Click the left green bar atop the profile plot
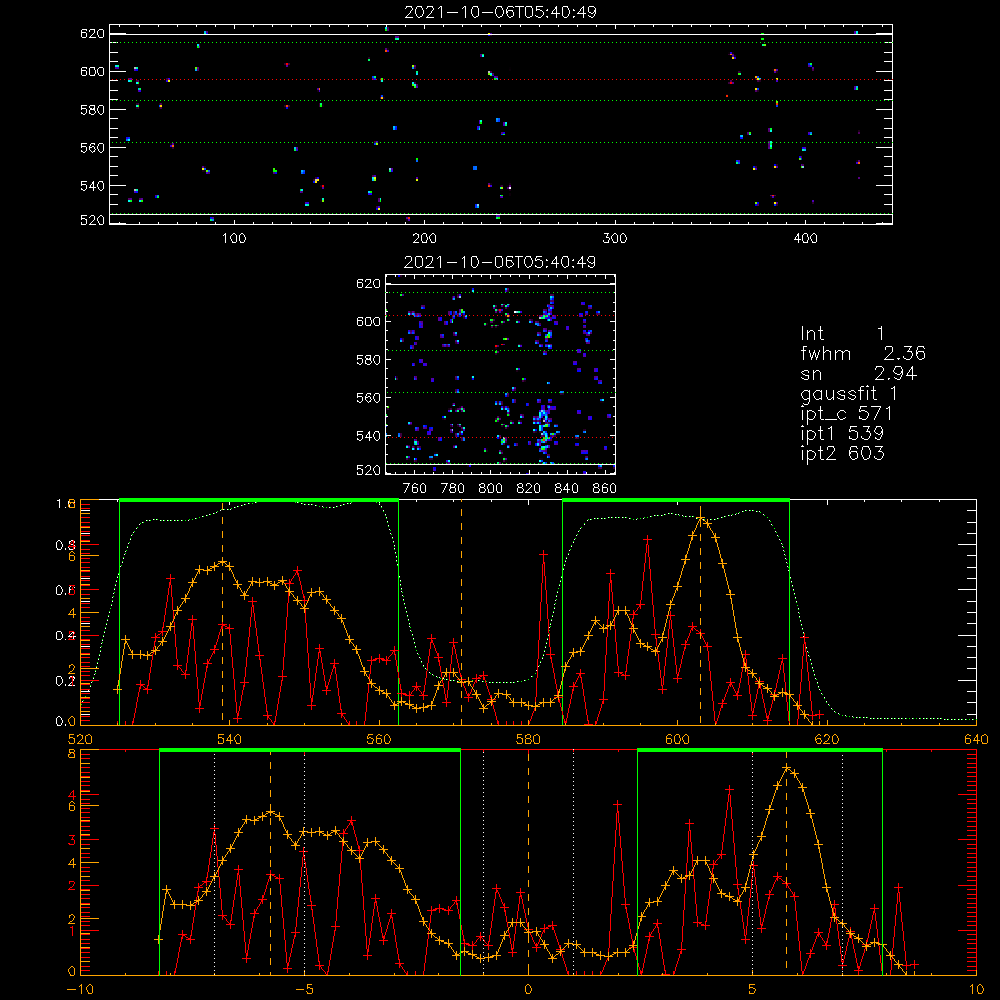The image size is (1000, 1000). coord(259,500)
